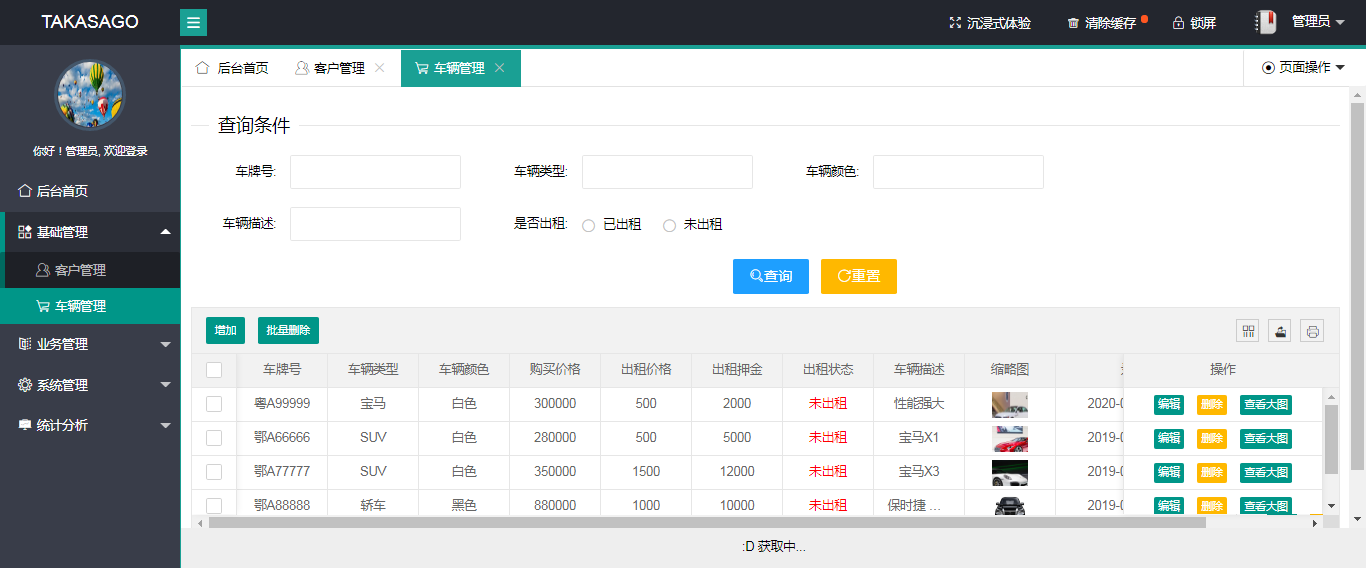Click the user avatar picture in sidebar
Image resolution: width=1366 pixels, height=568 pixels.
90,95
